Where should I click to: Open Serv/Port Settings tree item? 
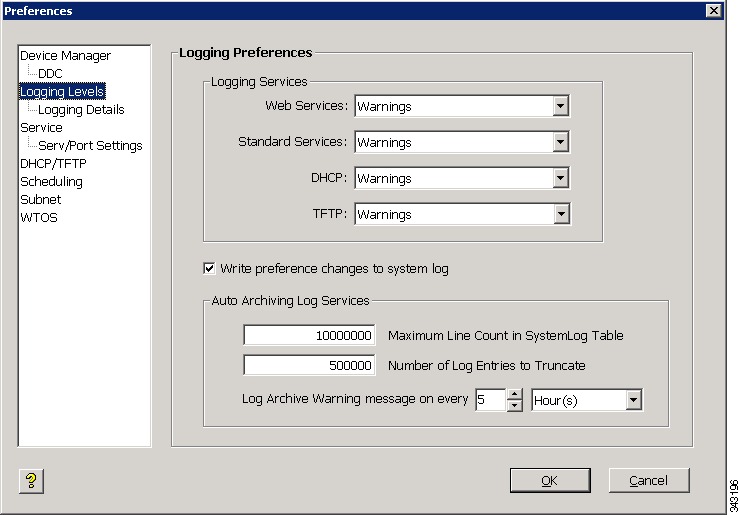tap(90, 145)
